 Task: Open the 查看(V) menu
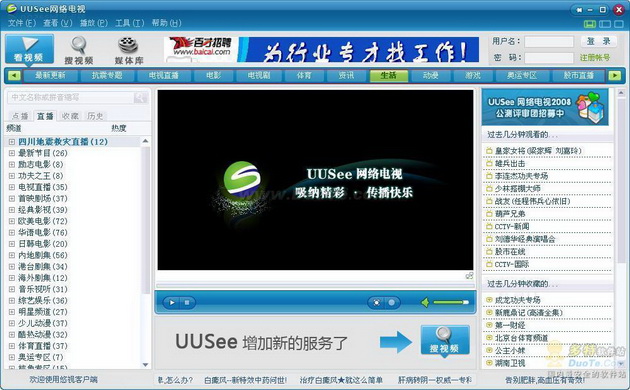click(x=57, y=23)
